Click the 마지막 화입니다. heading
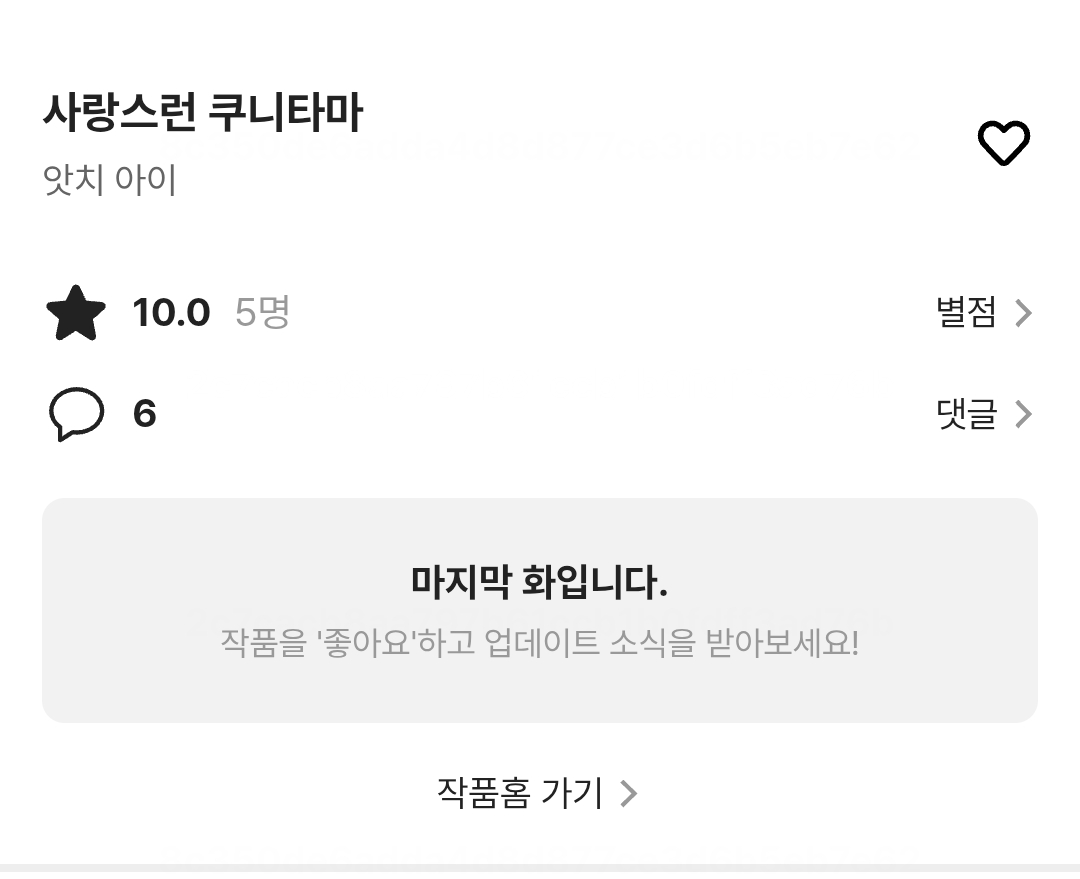The image size is (1080, 879). pyautogui.click(x=539, y=581)
